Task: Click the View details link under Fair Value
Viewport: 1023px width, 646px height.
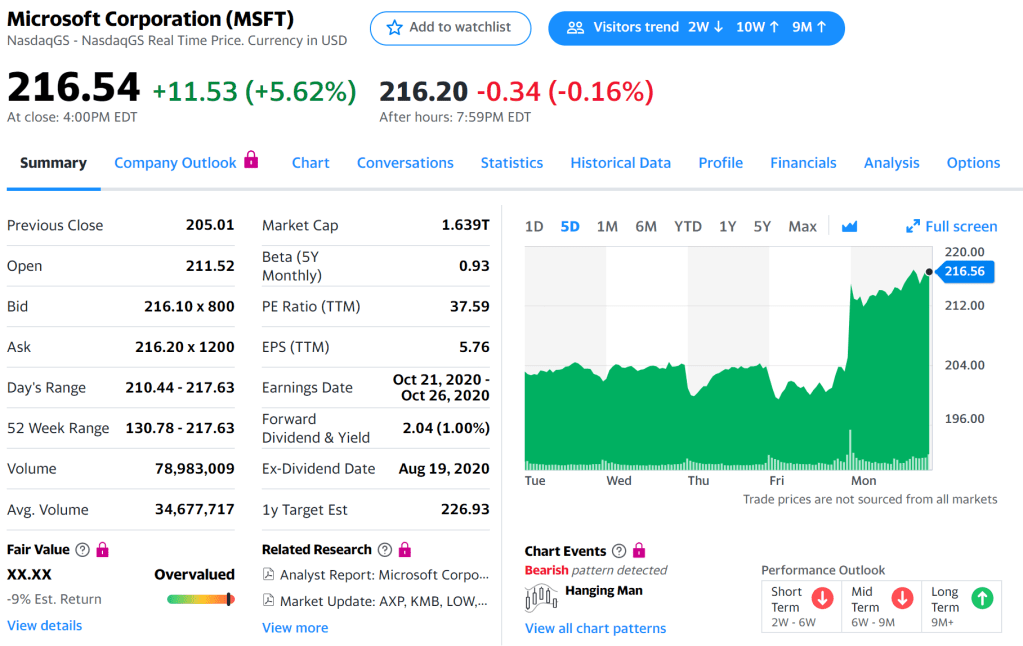Action: [45, 626]
